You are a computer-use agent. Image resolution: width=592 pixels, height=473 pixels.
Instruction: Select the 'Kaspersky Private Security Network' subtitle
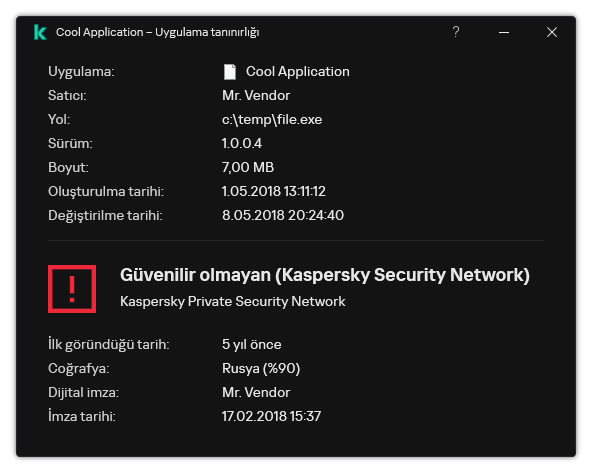[233, 302]
